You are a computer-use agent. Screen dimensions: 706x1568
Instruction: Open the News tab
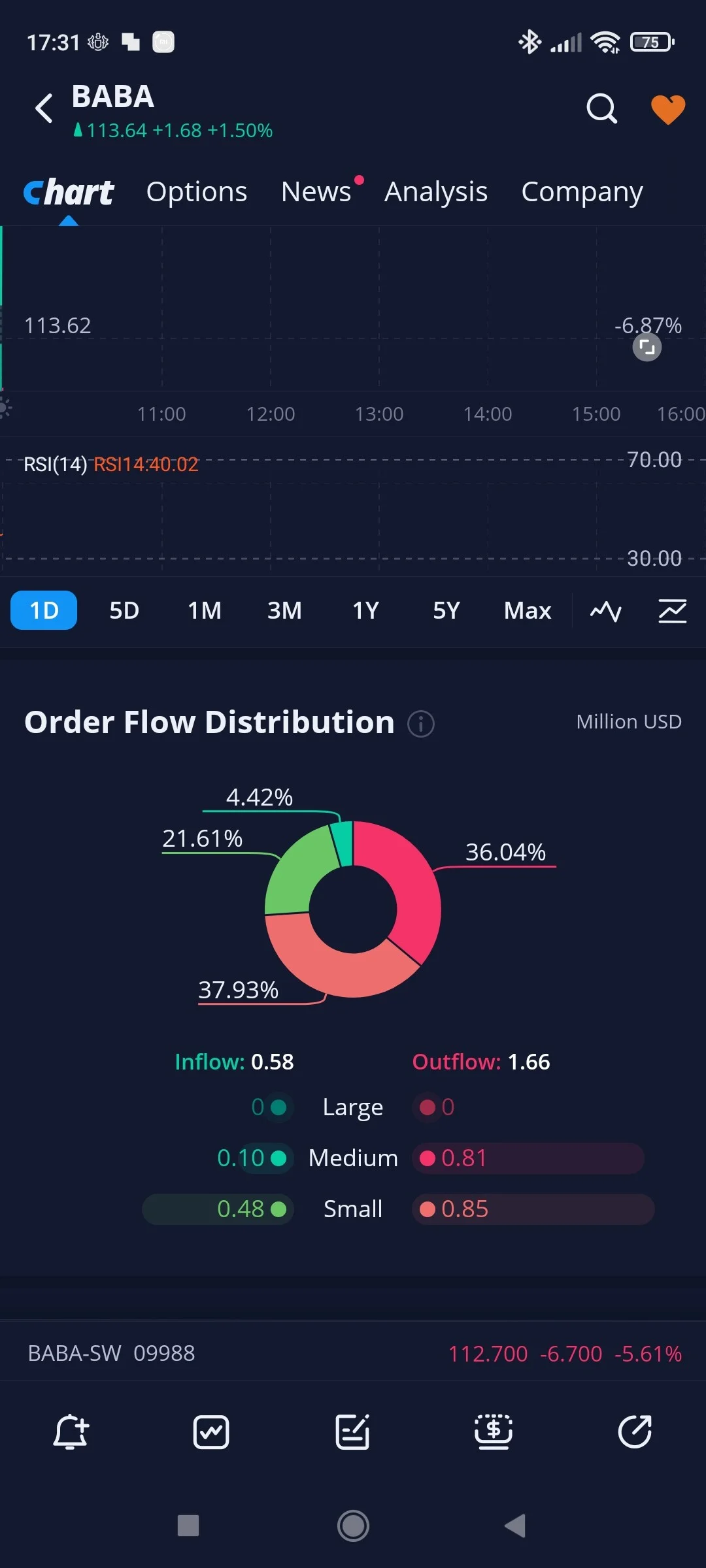[316, 192]
